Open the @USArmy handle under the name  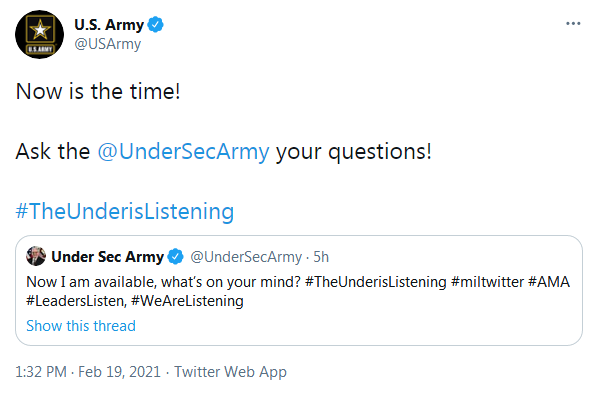[x=108, y=44]
